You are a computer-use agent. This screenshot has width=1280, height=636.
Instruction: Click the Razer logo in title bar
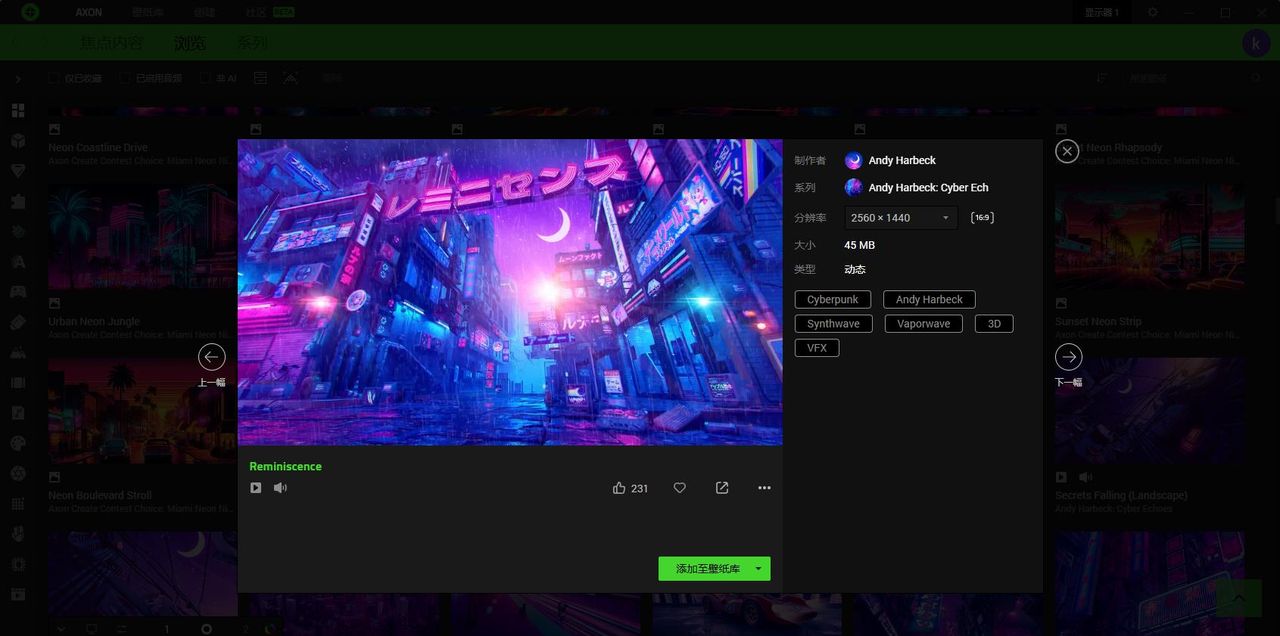click(31, 13)
